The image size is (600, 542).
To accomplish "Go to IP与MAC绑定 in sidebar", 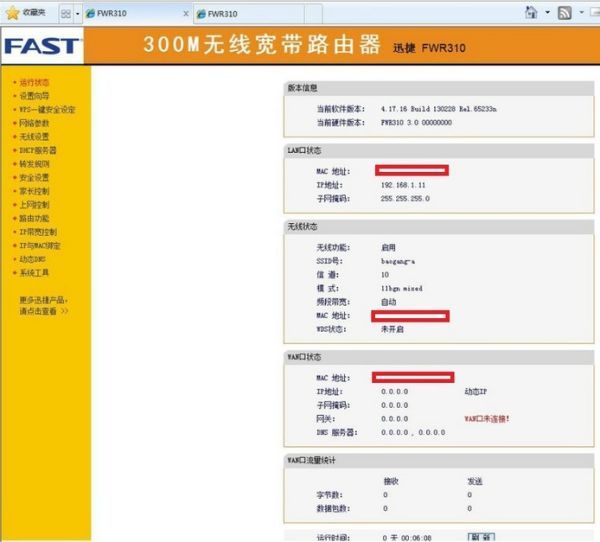I will pos(40,245).
